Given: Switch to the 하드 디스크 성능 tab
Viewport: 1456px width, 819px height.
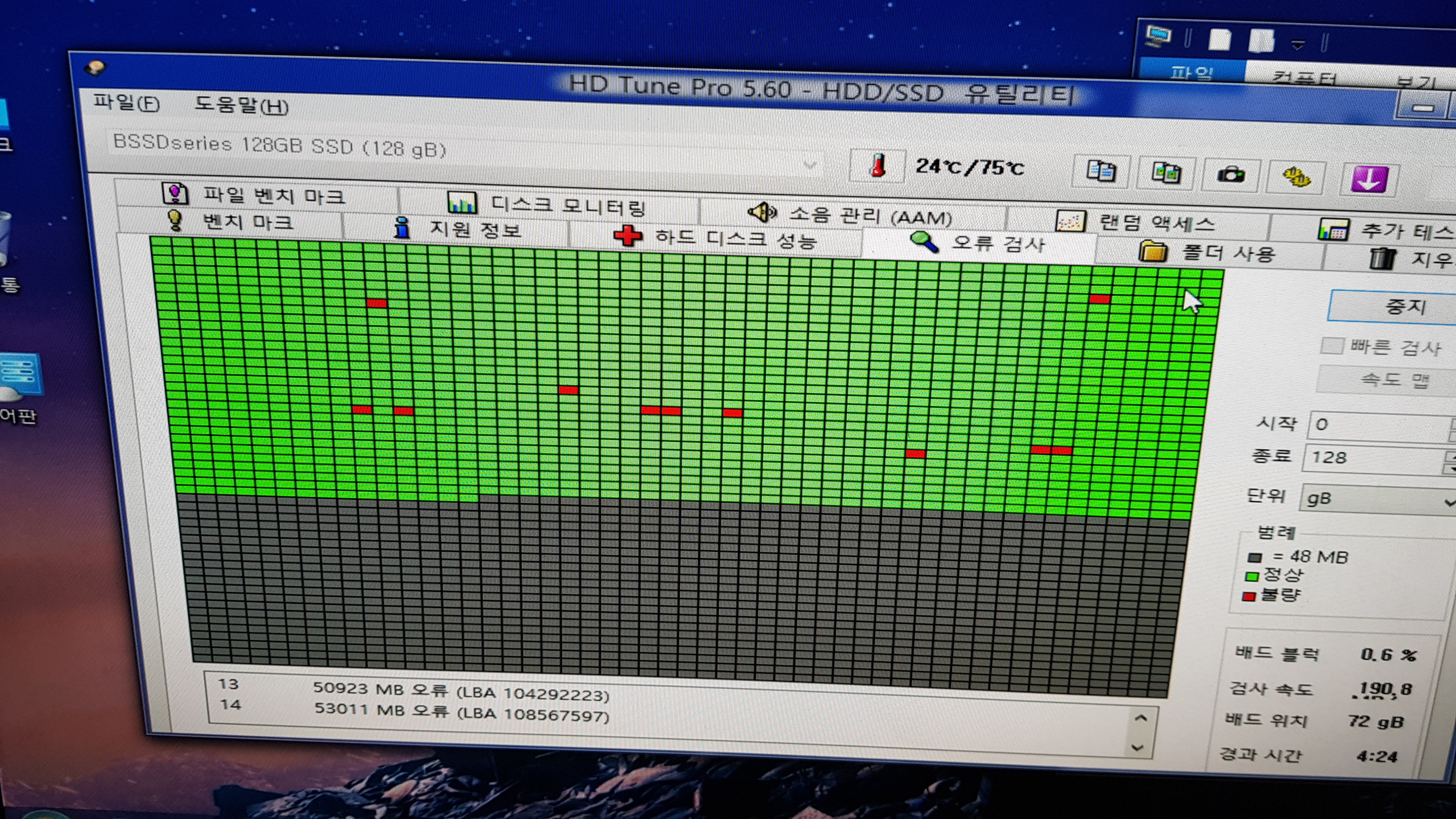Looking at the screenshot, I should (715, 237).
